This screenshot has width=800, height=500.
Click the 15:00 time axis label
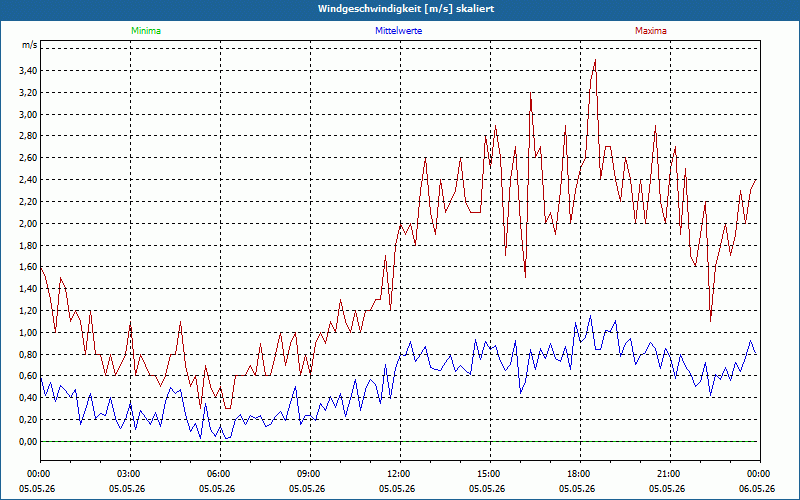490,474
